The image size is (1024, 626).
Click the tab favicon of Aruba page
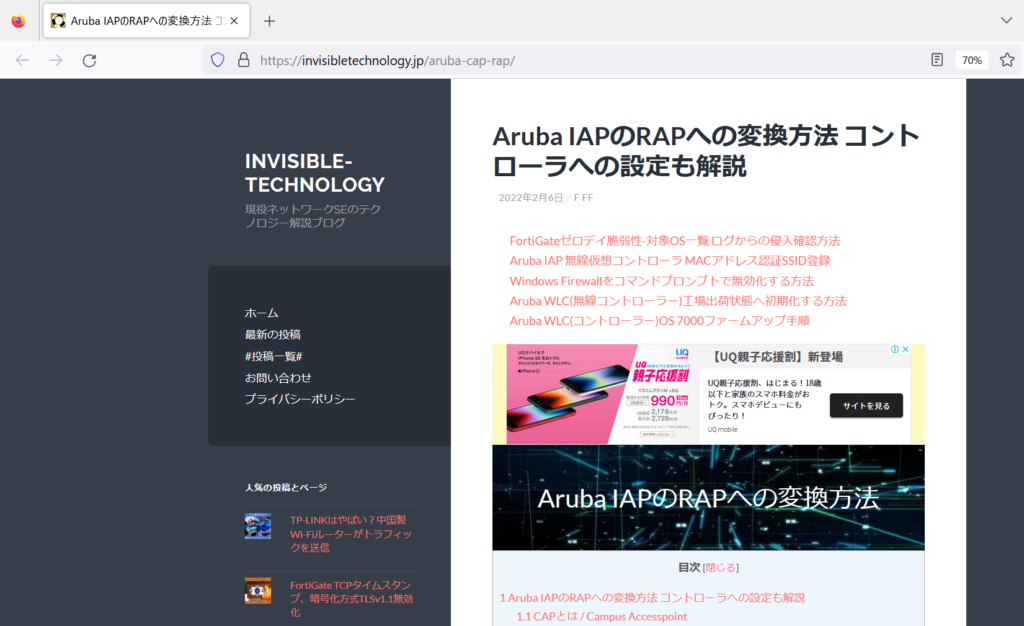click(58, 21)
